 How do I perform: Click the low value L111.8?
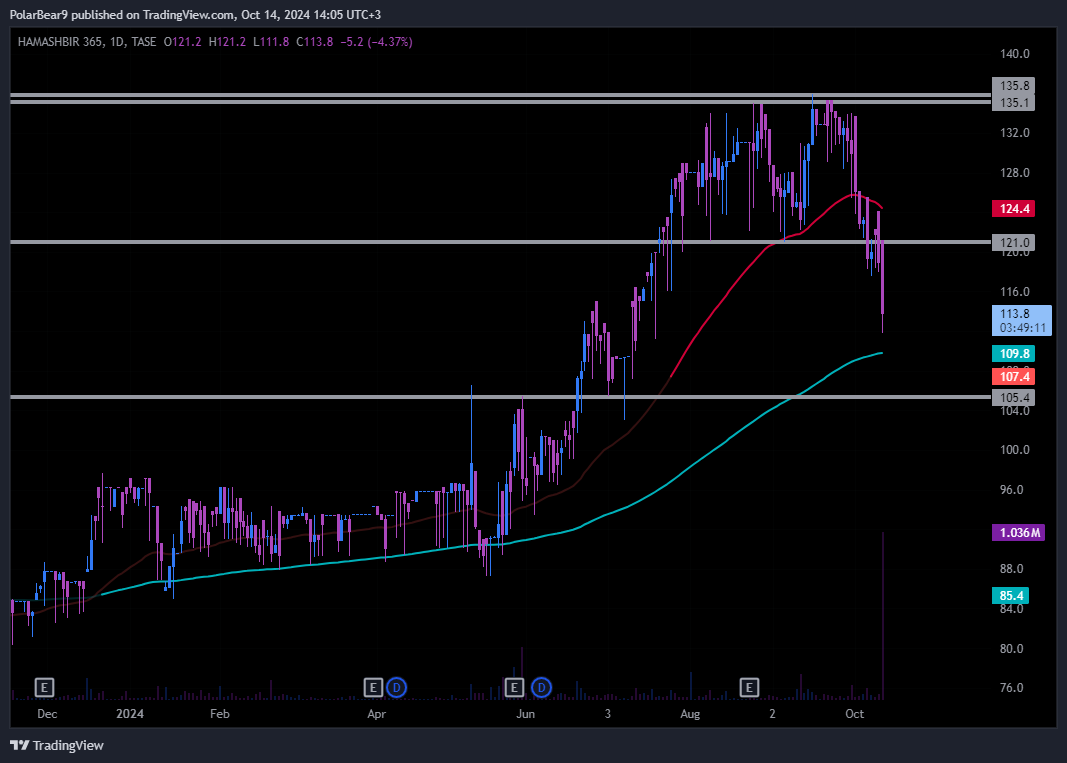271,42
